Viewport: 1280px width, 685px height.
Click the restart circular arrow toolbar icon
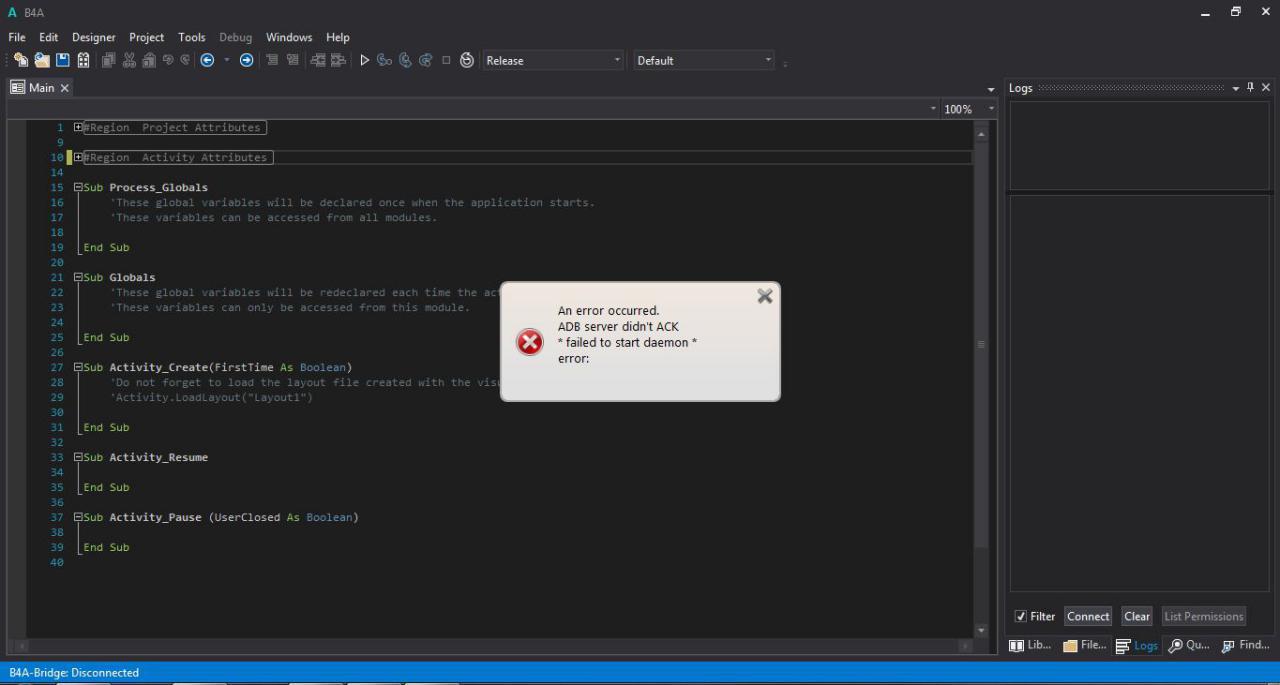[x=466, y=61]
